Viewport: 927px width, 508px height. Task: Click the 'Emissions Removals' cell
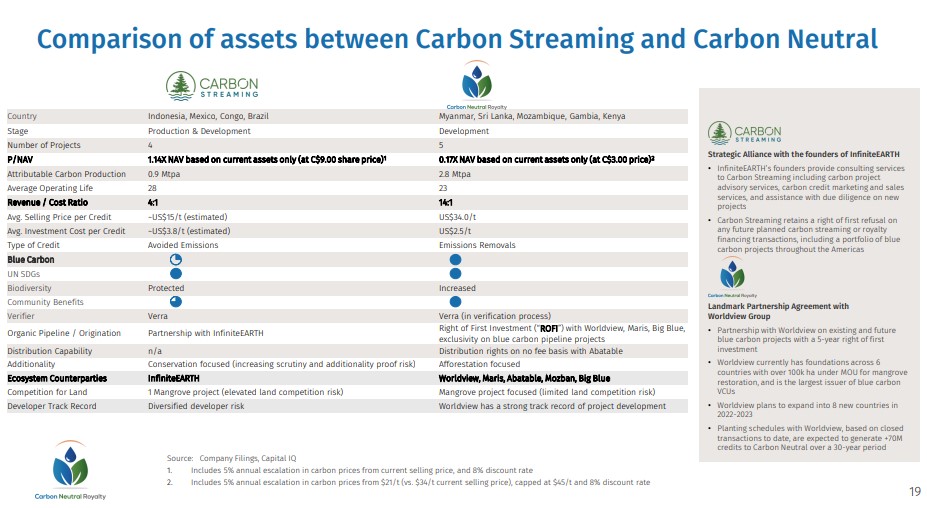[477, 245]
